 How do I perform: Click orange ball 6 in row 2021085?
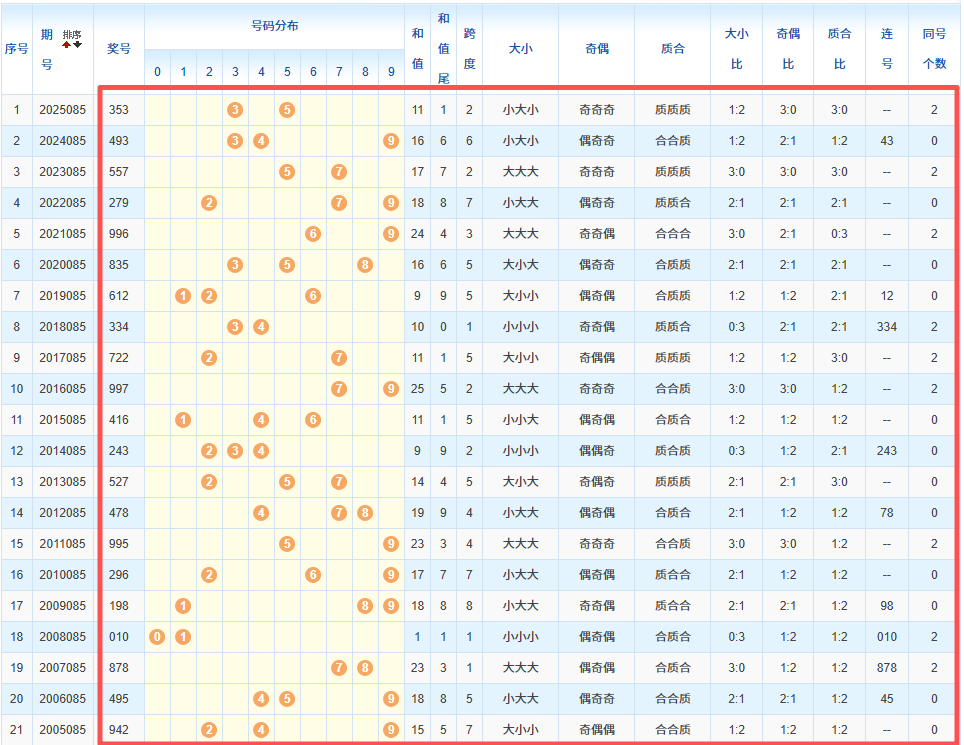313,234
